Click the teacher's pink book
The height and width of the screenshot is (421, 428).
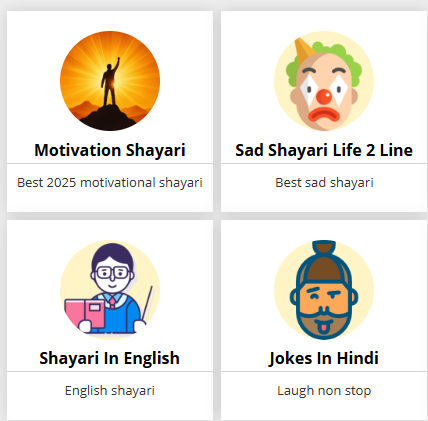85,315
